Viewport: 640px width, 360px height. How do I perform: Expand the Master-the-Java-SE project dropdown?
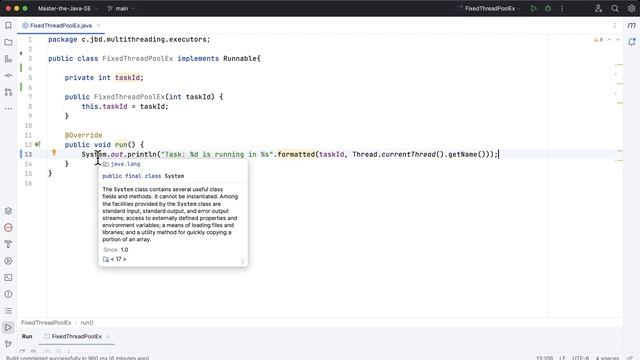[x=68, y=8]
